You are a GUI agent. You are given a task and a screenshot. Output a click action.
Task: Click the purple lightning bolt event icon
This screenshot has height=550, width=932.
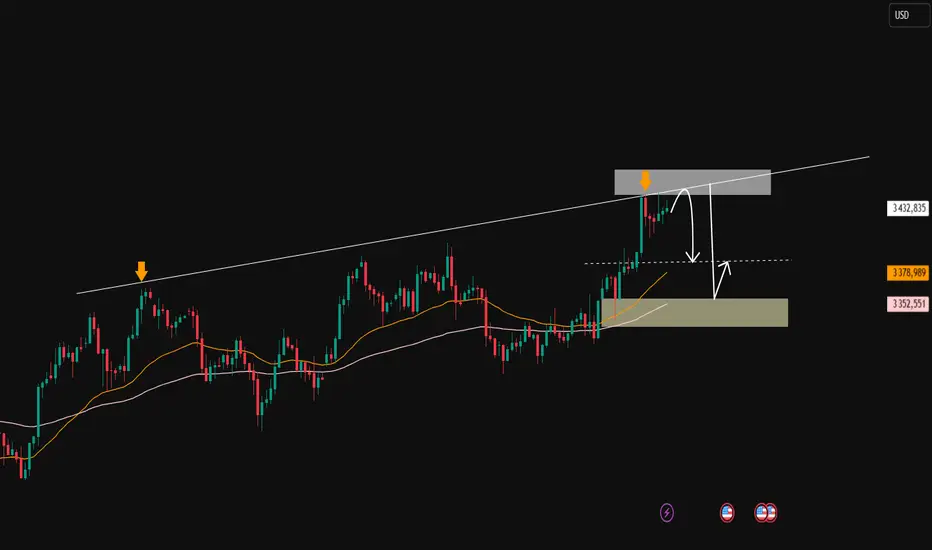pos(667,512)
